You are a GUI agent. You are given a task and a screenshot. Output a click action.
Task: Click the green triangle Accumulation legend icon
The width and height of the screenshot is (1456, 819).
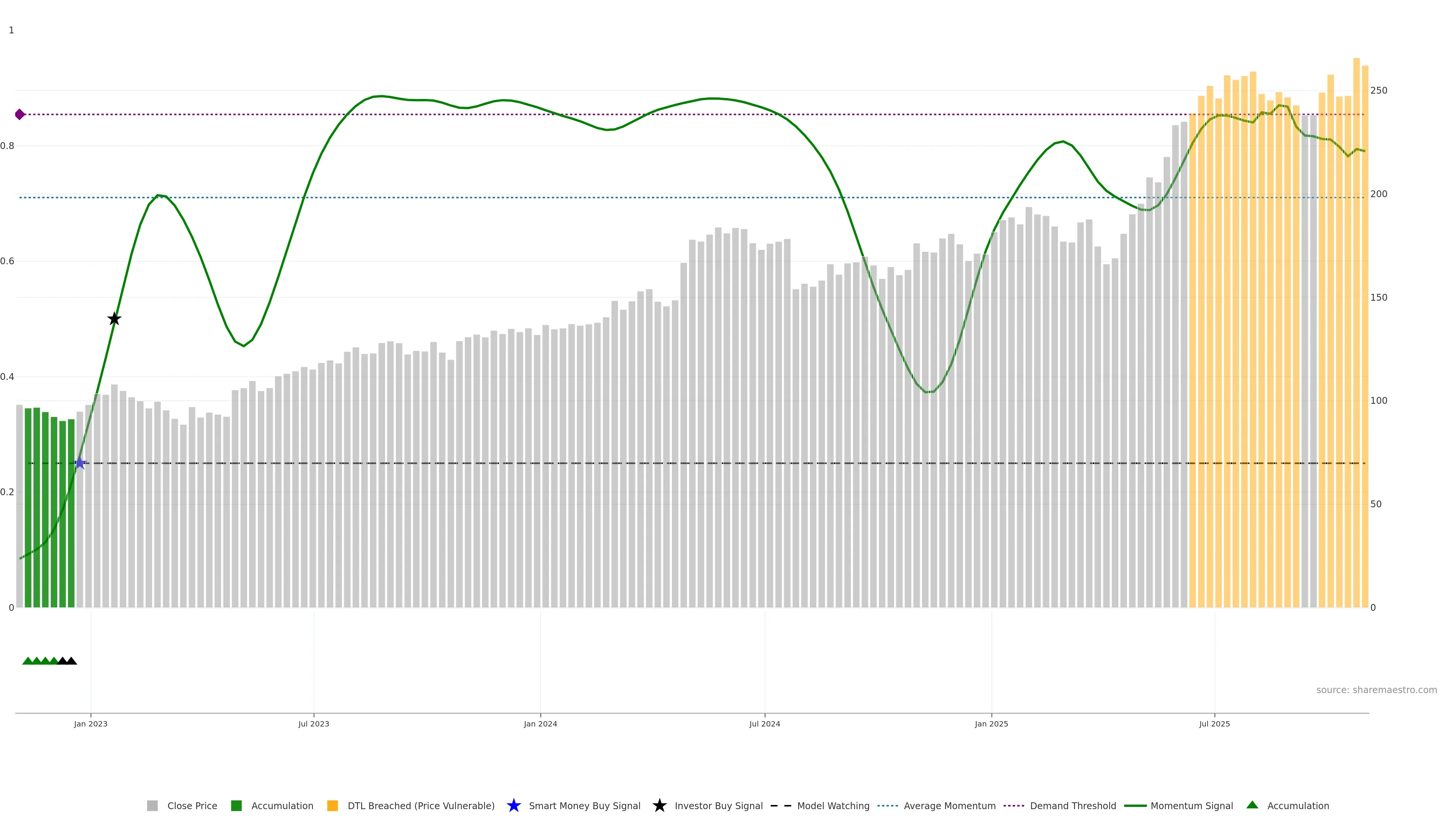click(x=1252, y=805)
